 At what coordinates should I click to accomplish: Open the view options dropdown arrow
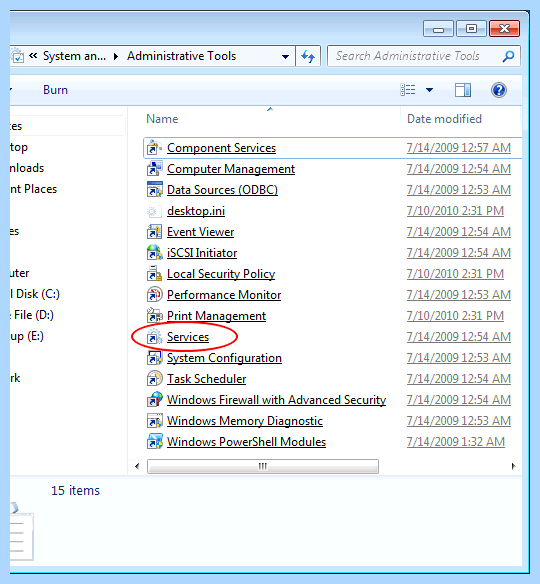429,90
